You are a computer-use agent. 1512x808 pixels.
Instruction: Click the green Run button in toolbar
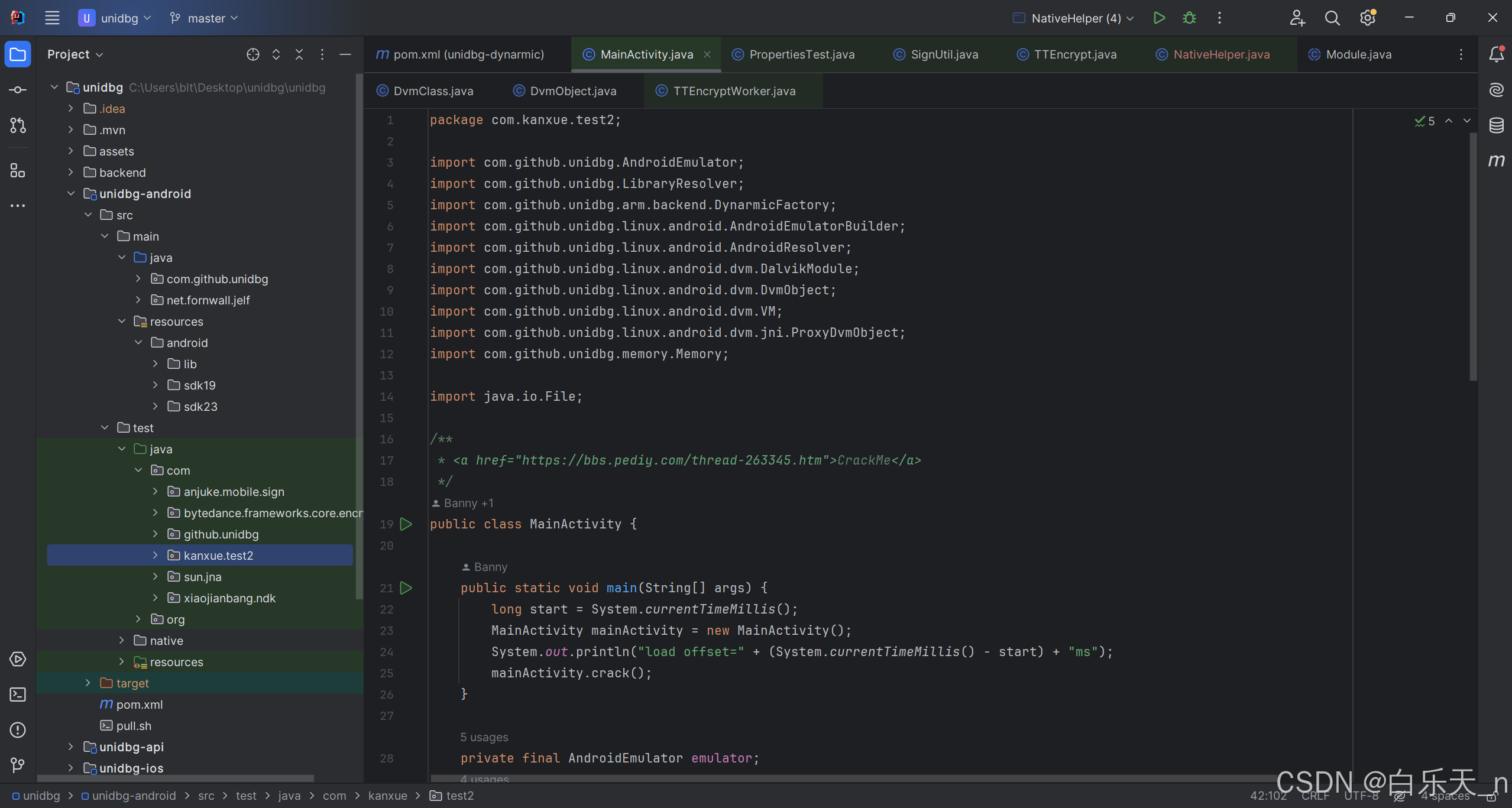(1159, 18)
